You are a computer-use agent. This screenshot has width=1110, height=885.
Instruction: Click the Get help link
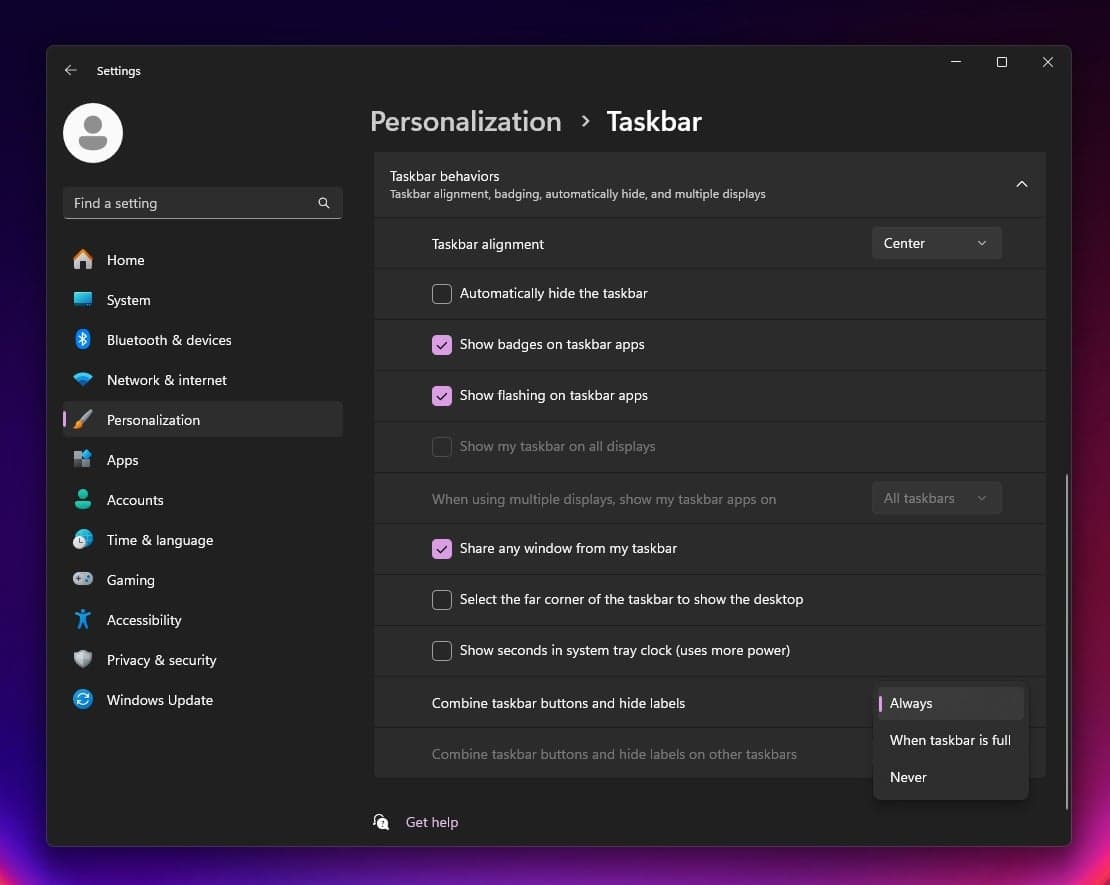pyautogui.click(x=431, y=822)
